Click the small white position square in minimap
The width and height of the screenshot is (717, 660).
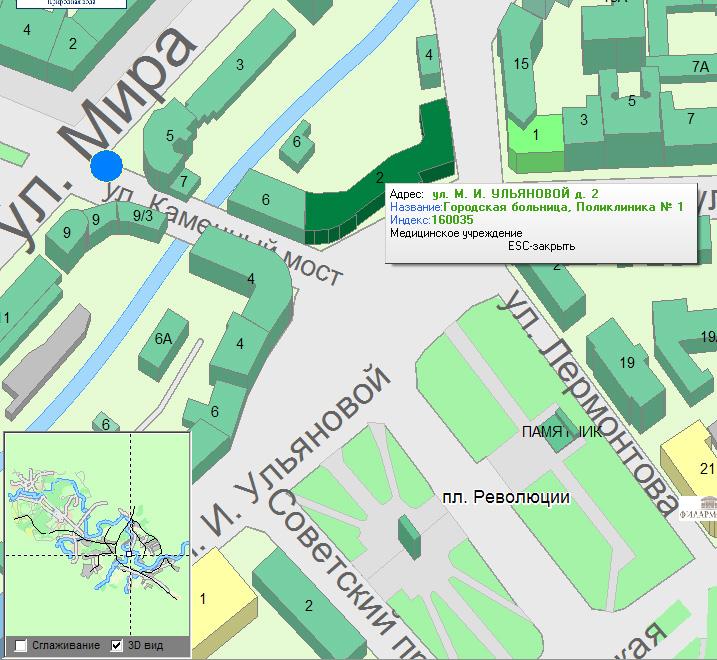tap(128, 554)
